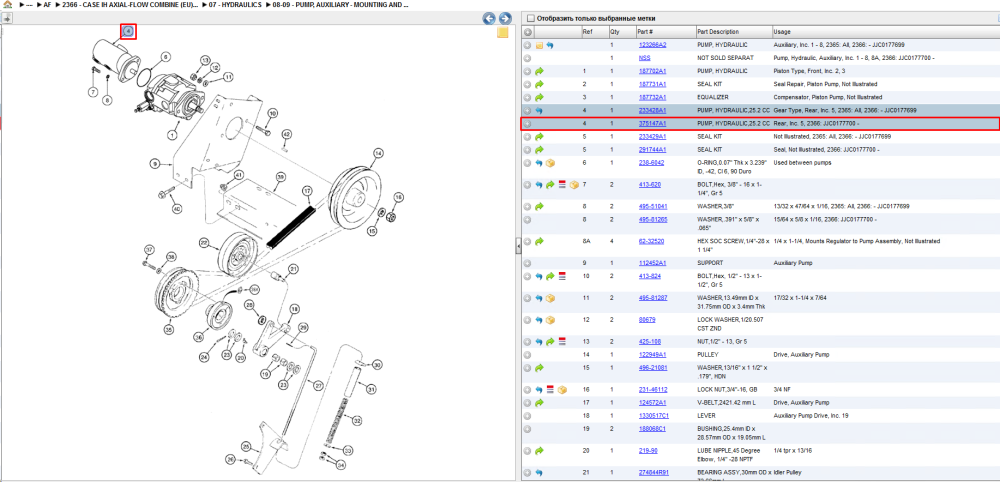
Task: Select callout 14 on the pulley diagram
Action: click(378, 153)
